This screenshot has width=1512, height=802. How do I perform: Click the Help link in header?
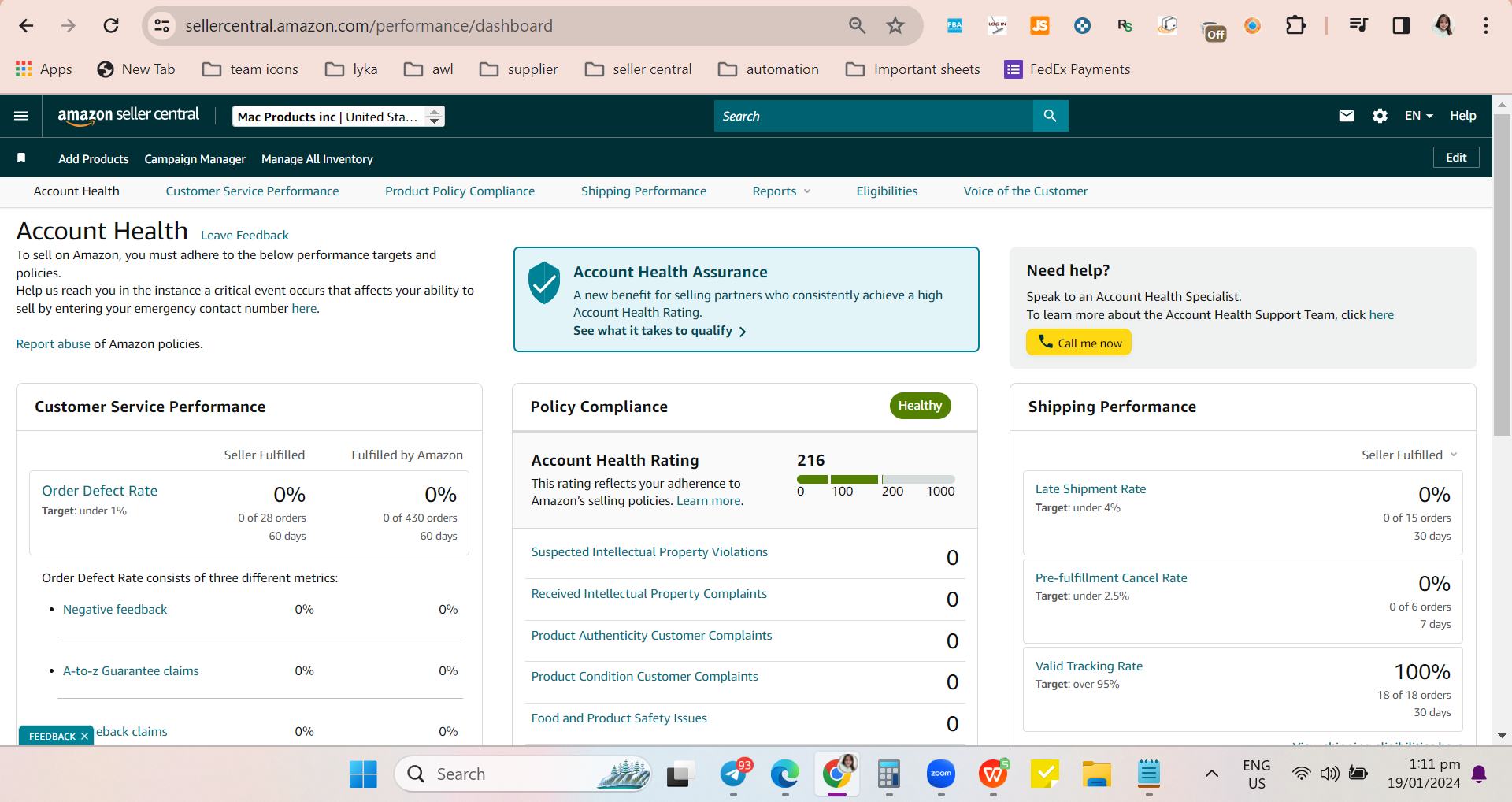(x=1463, y=116)
